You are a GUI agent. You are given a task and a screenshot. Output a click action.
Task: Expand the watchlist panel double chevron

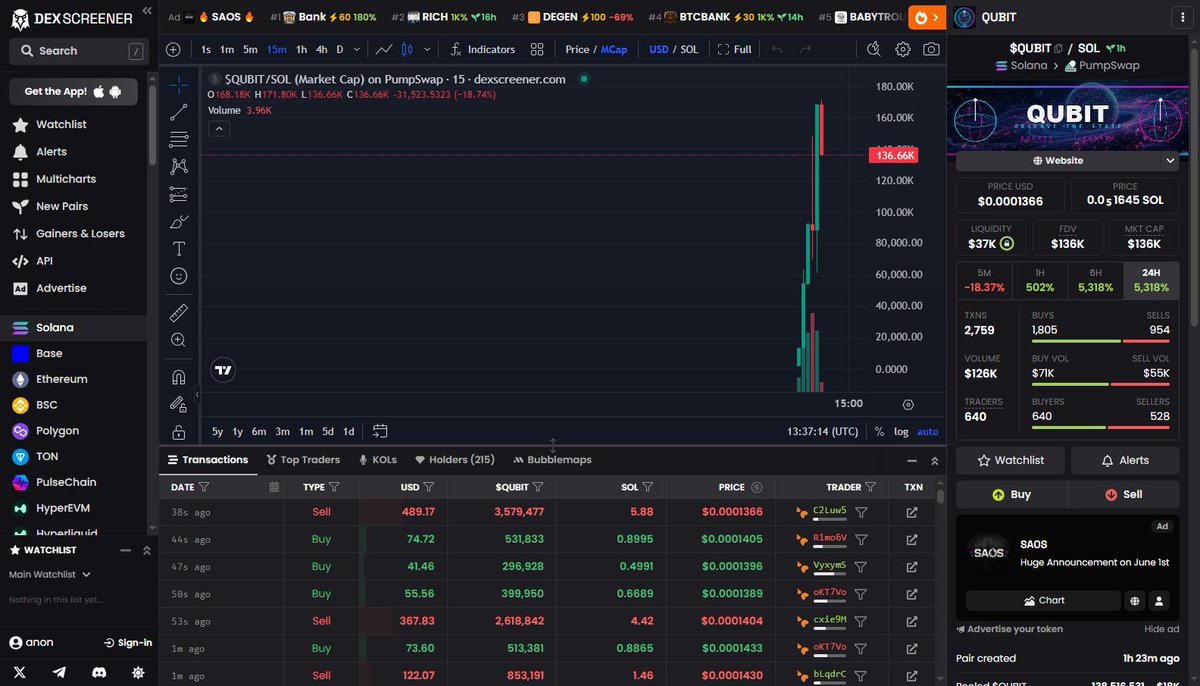(147, 550)
